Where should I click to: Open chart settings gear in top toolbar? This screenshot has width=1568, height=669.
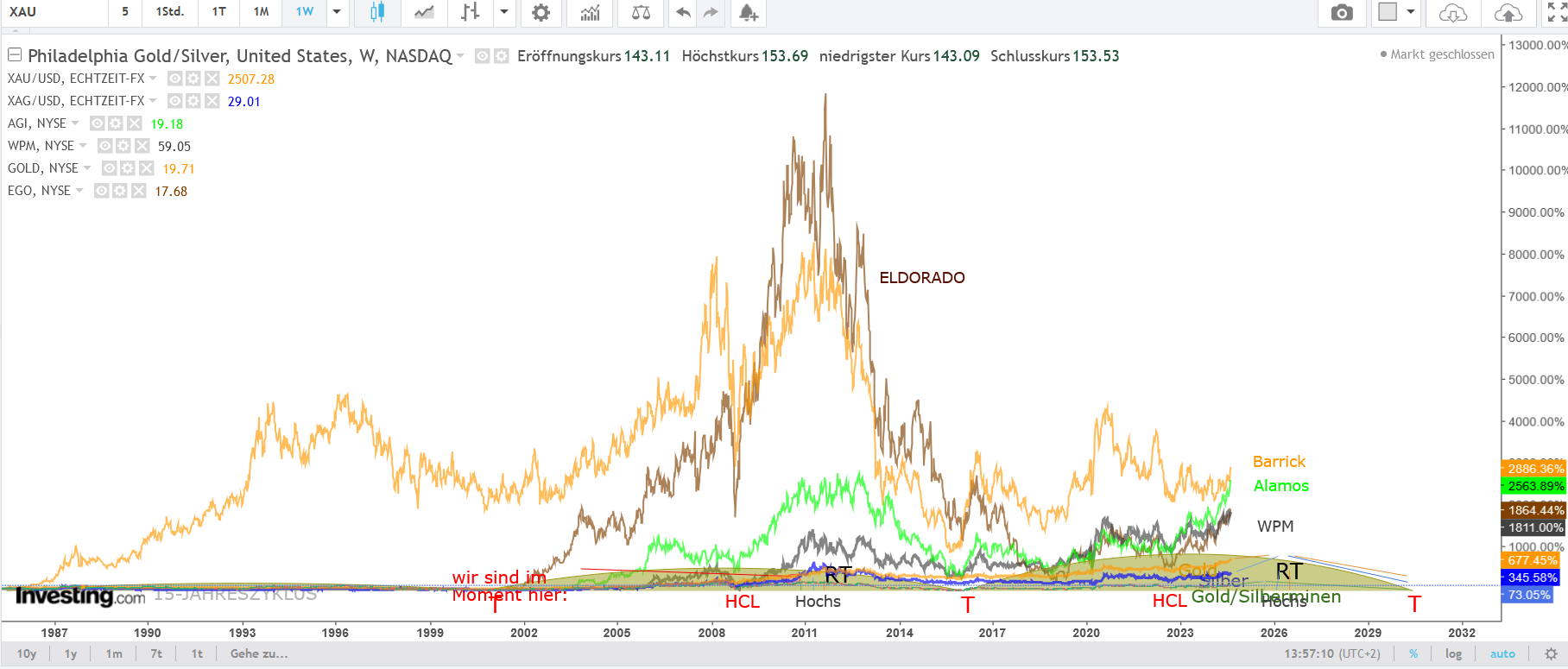tap(541, 12)
